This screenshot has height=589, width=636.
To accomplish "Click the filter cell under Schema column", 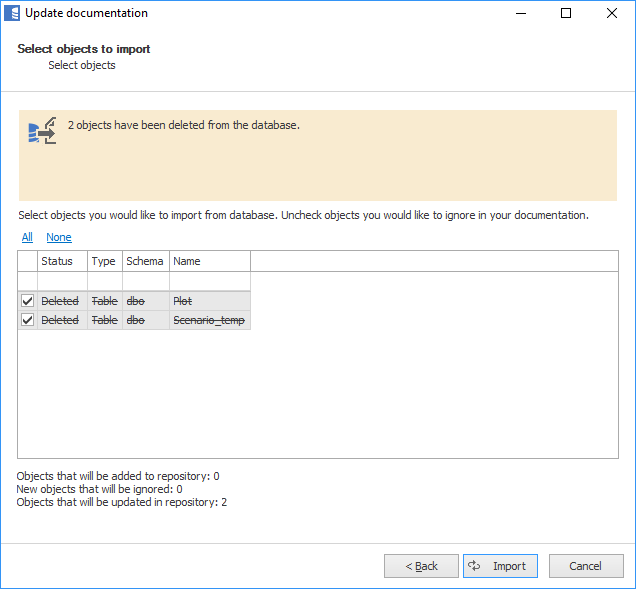I will pyautogui.click(x=145, y=281).
